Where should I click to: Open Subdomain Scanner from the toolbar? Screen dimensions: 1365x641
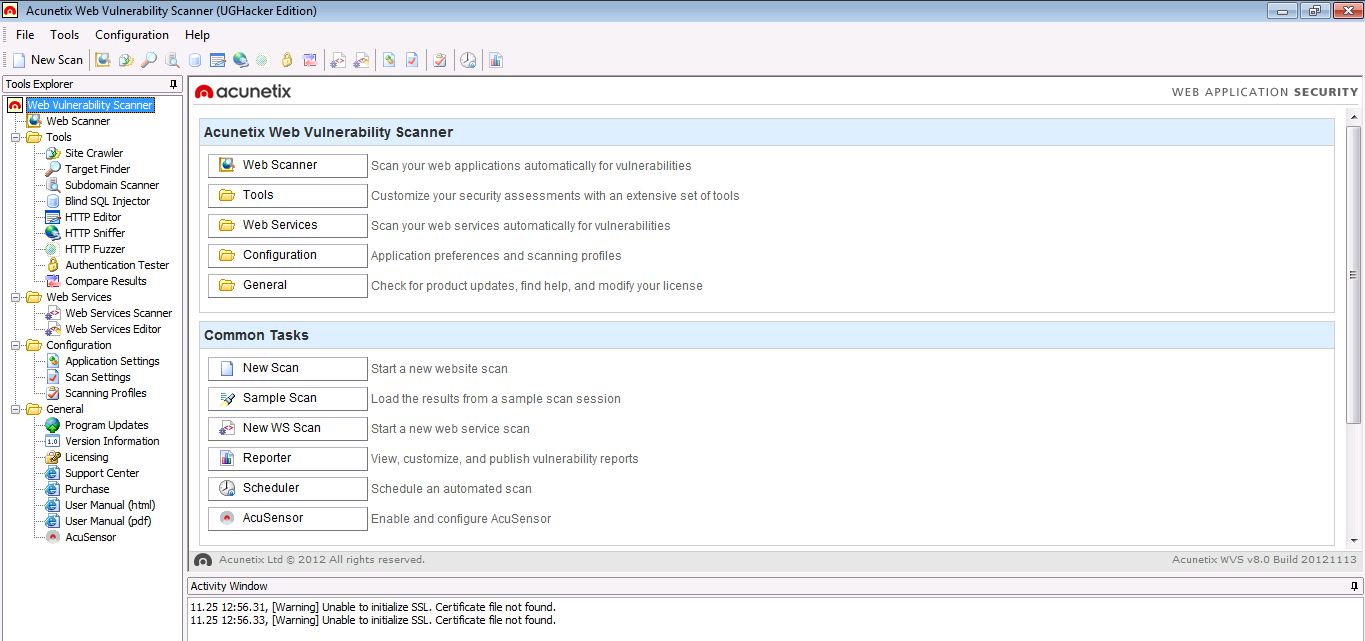[x=172, y=60]
